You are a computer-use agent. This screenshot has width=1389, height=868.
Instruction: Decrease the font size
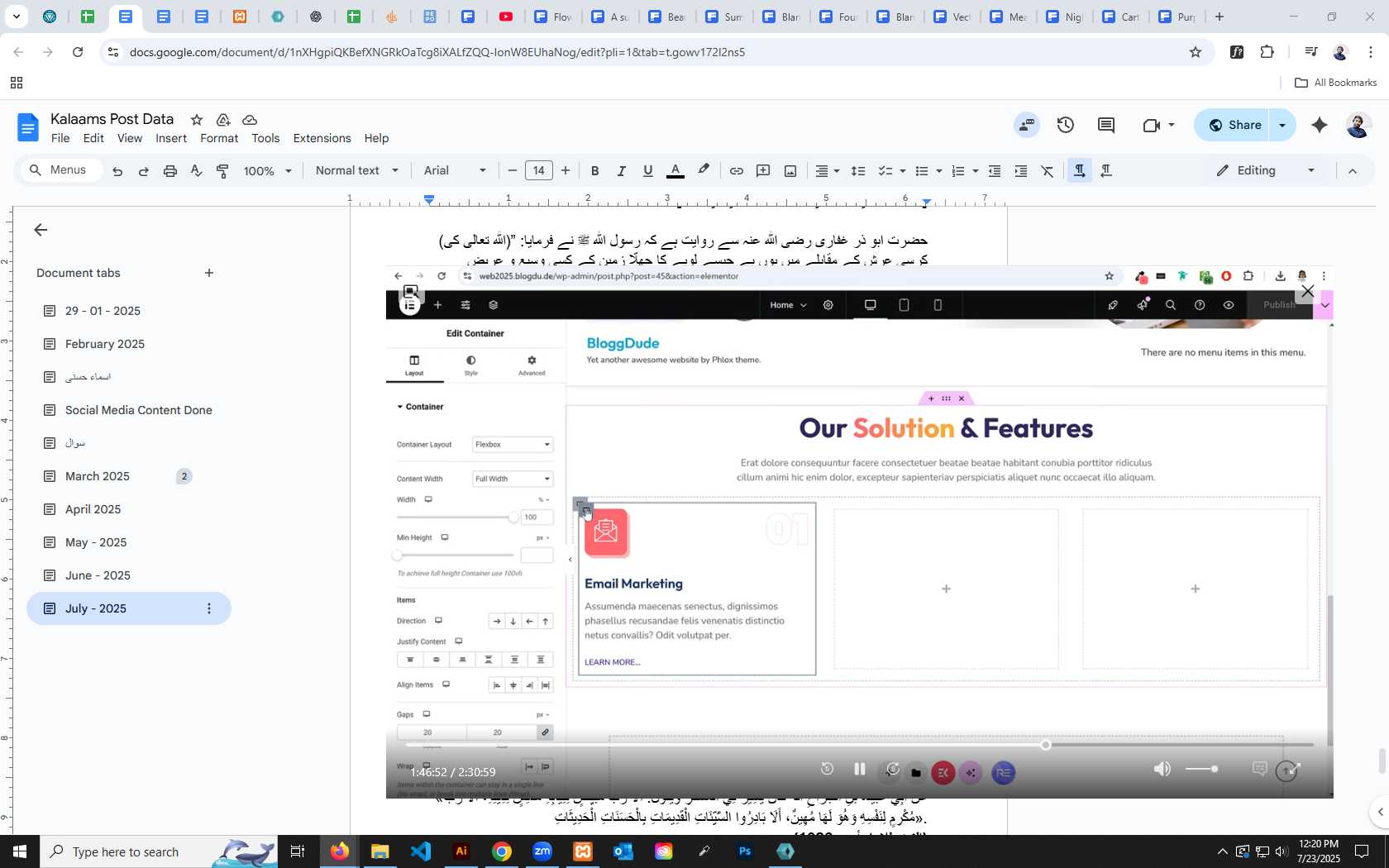point(513,171)
